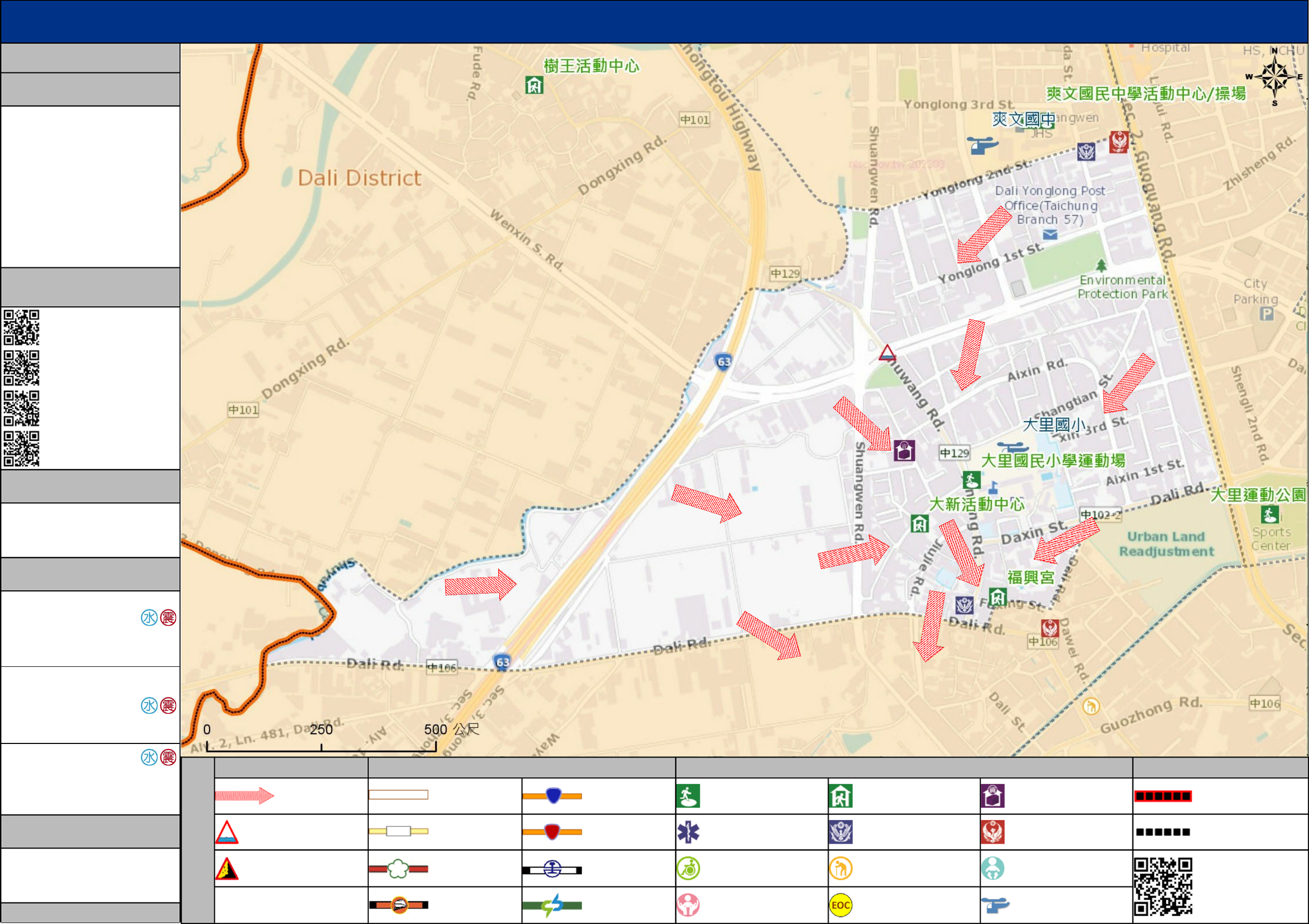Click the Highway 63 shield near Zhongtou Highway
This screenshot has height=924, width=1309.
coord(723,362)
